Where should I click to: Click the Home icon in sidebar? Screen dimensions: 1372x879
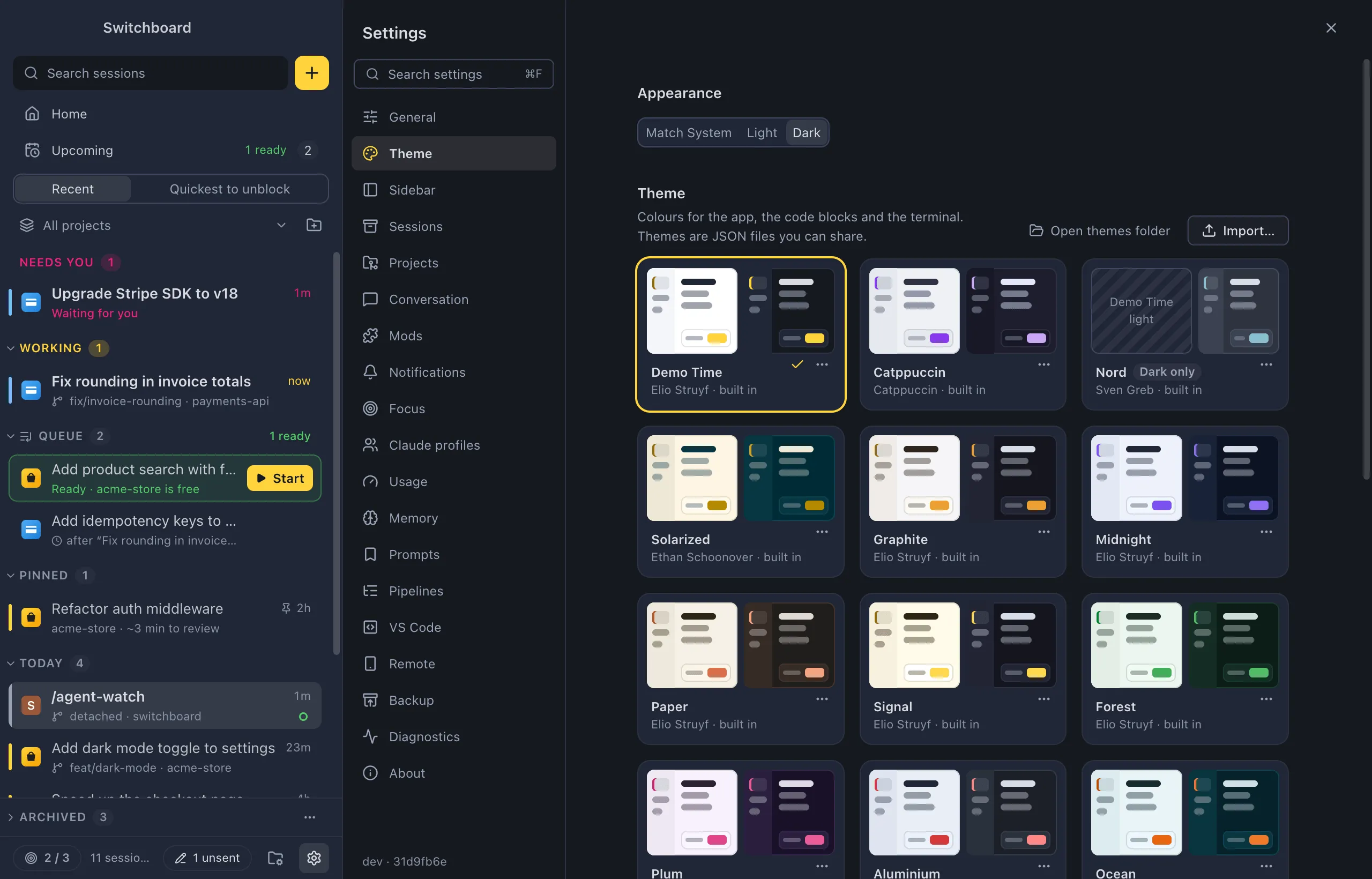(32, 114)
